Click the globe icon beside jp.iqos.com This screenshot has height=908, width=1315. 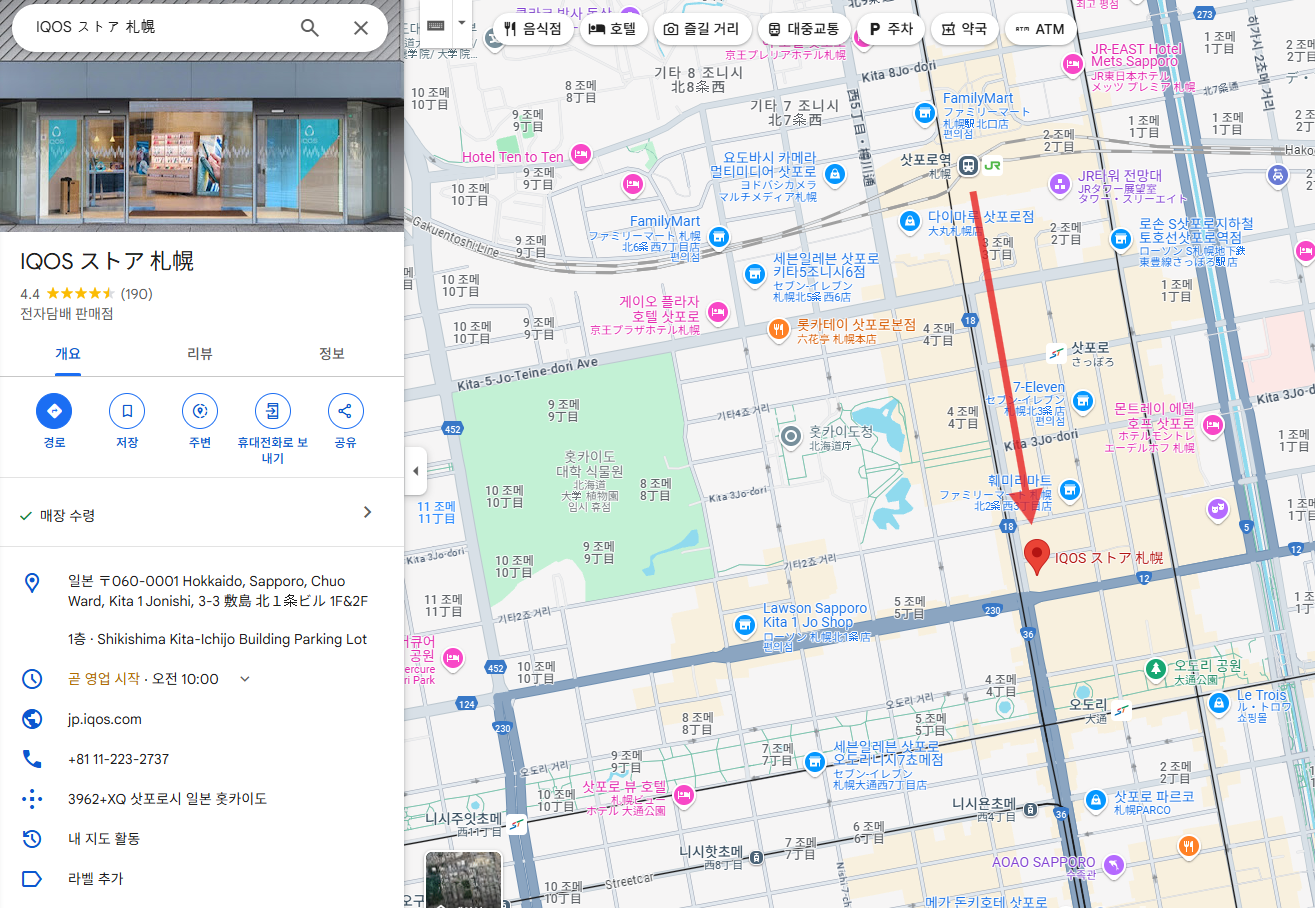tap(32, 719)
